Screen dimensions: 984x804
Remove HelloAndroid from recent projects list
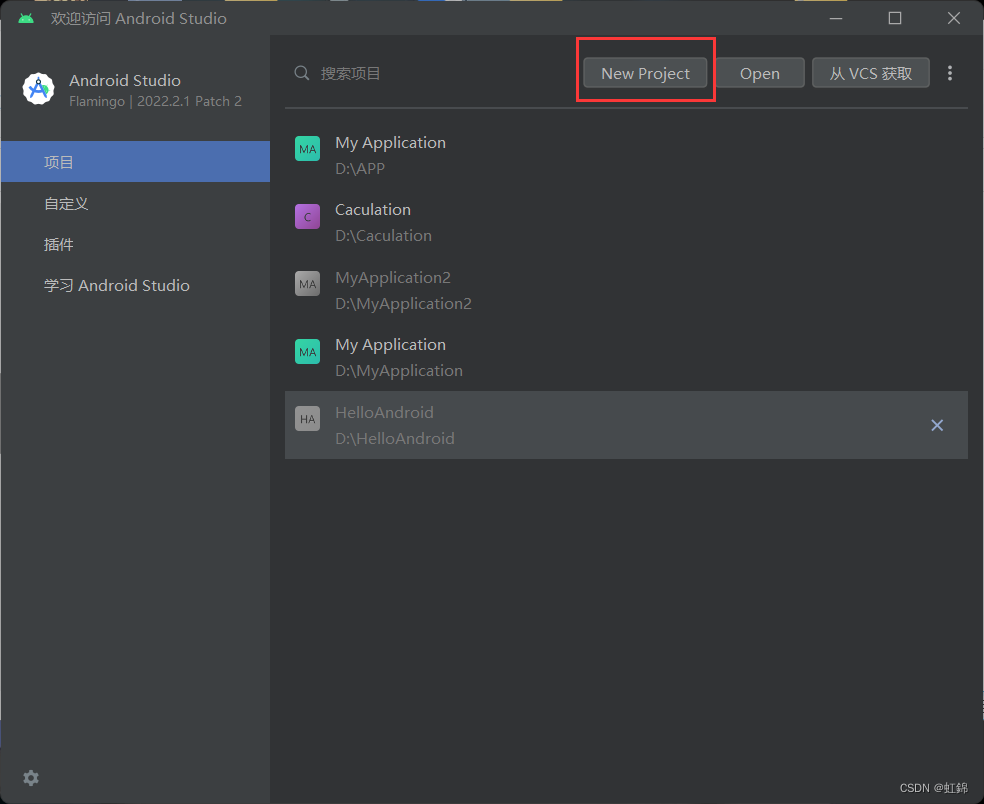point(937,425)
